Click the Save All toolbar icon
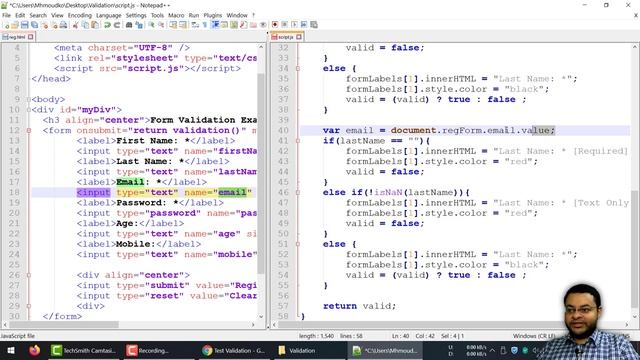 tap(34, 25)
